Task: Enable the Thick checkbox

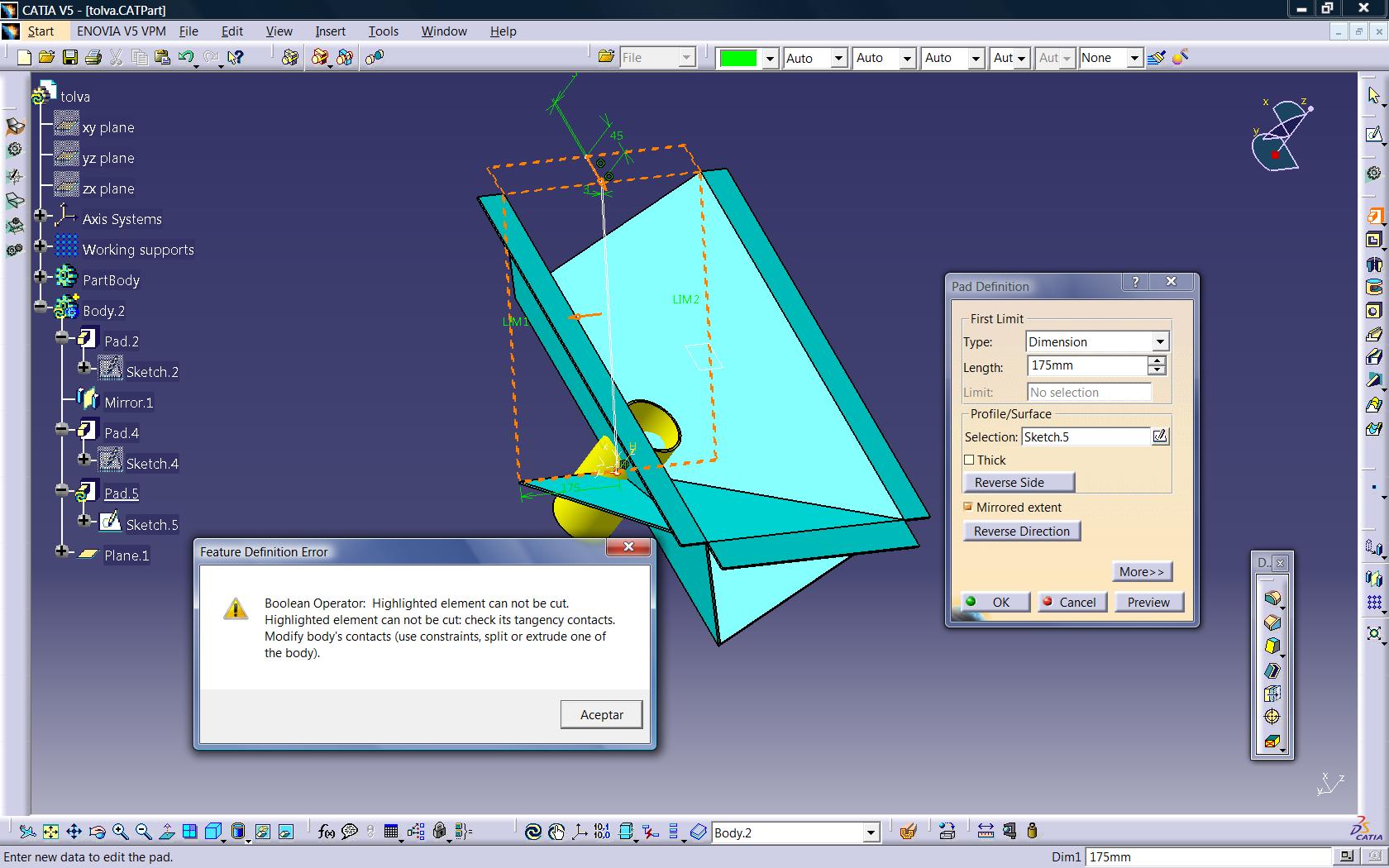Action: coord(969,460)
